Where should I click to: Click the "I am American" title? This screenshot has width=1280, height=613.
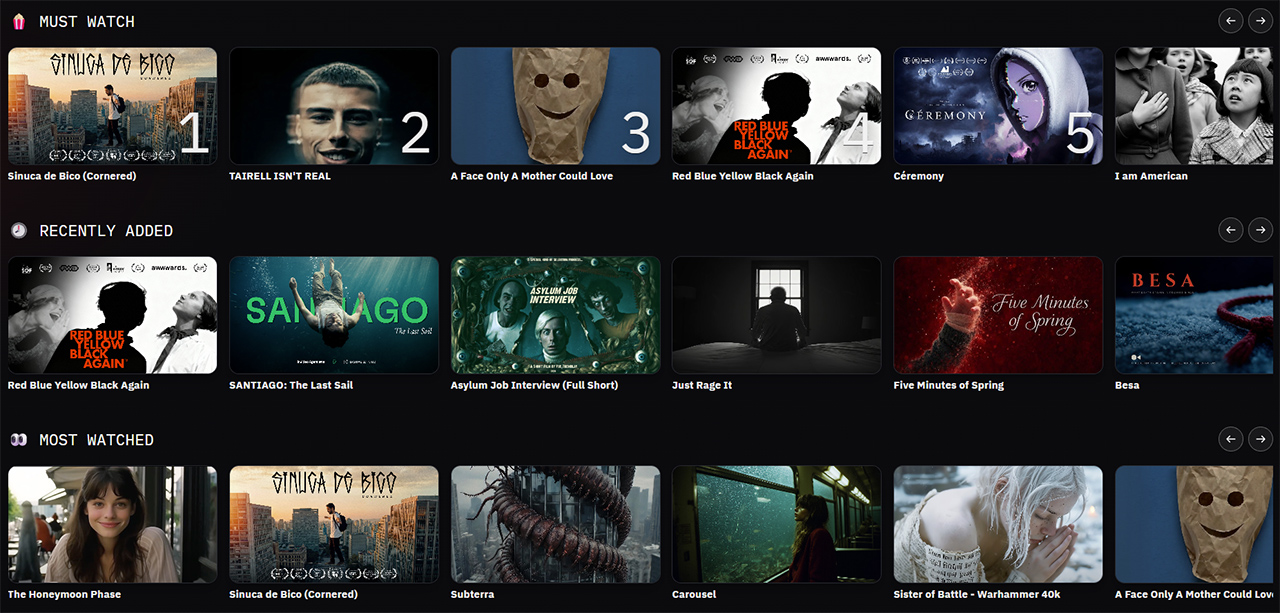click(x=1152, y=176)
